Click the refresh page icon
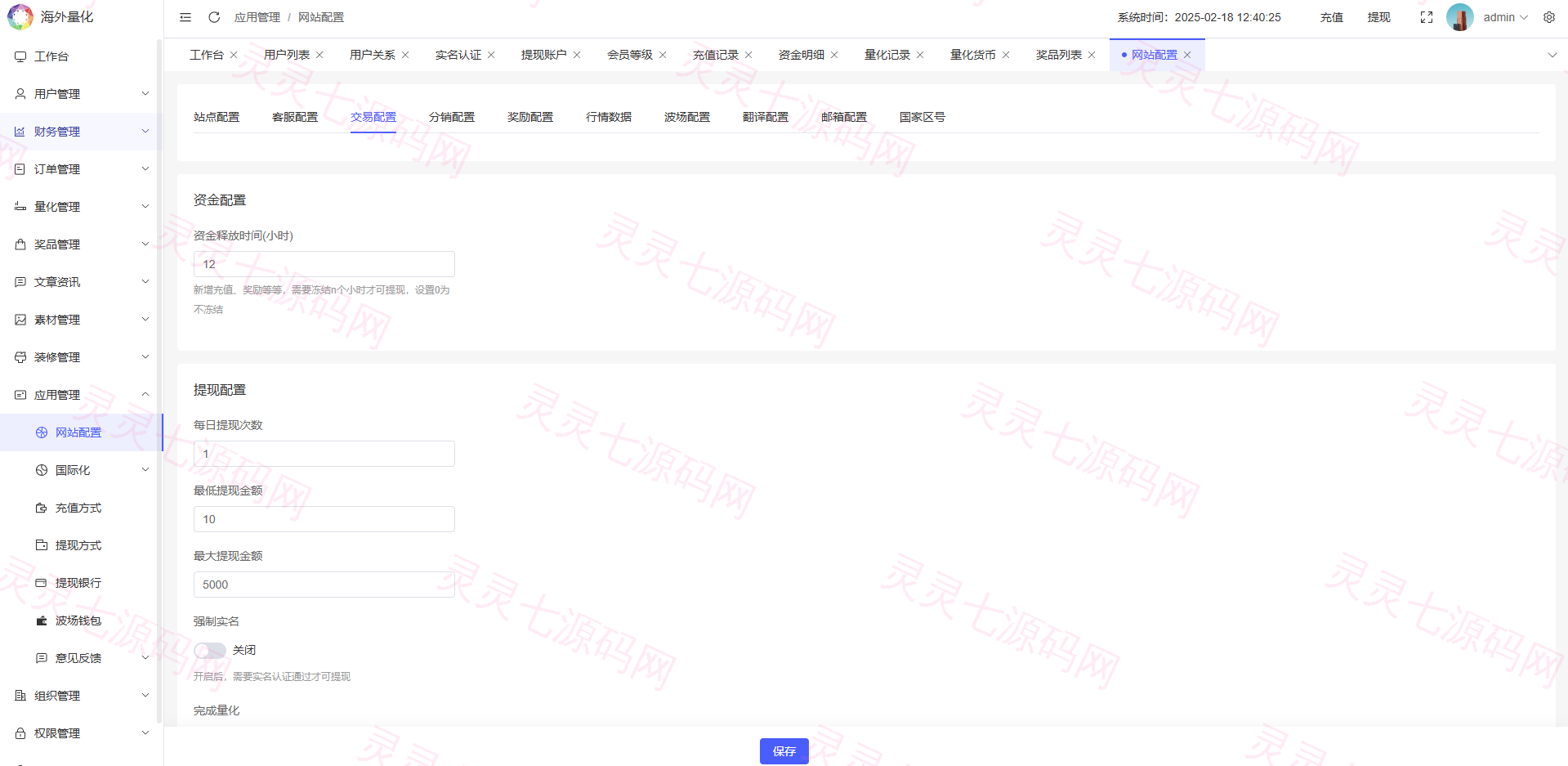 [214, 17]
